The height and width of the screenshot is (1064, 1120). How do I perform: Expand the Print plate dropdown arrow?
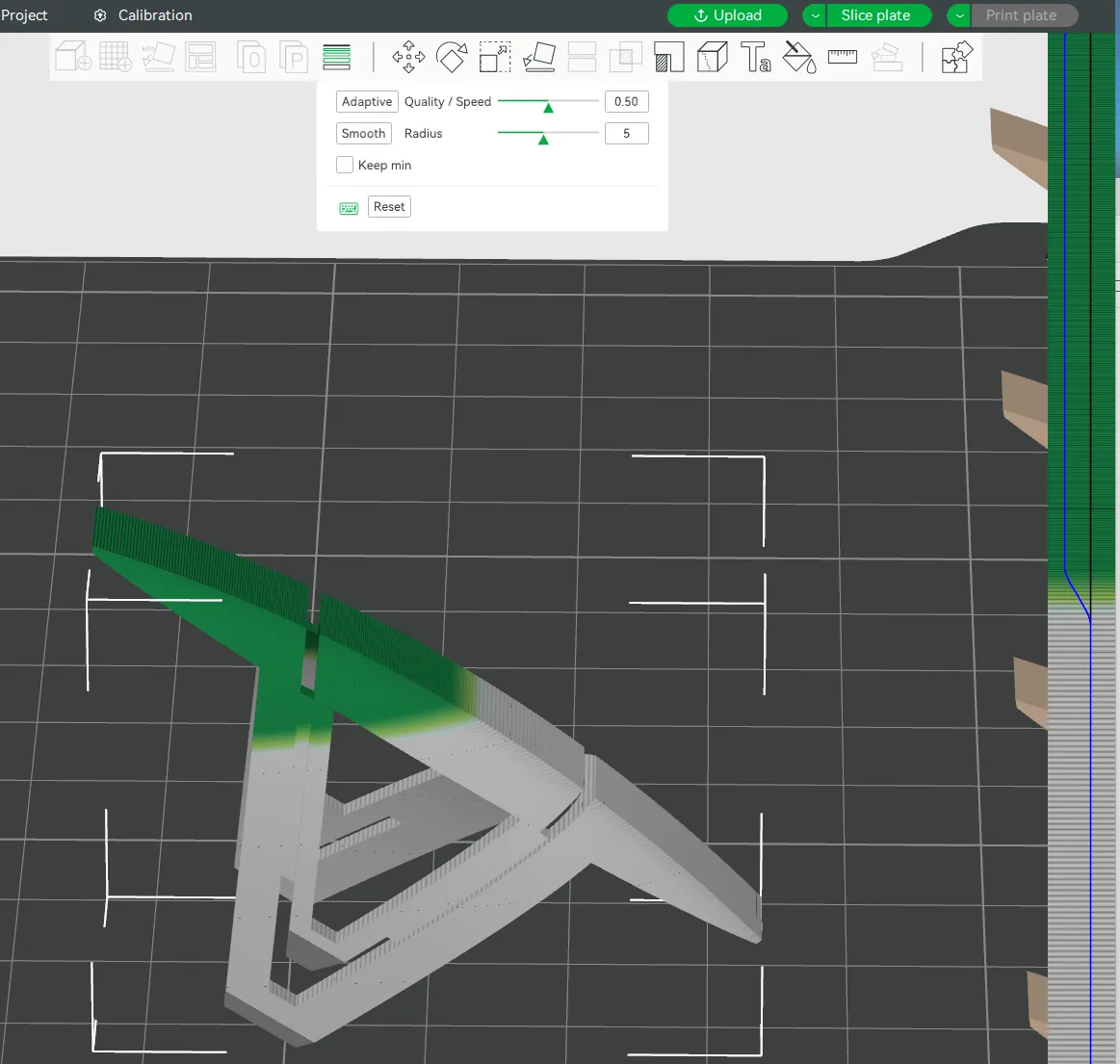(x=959, y=15)
